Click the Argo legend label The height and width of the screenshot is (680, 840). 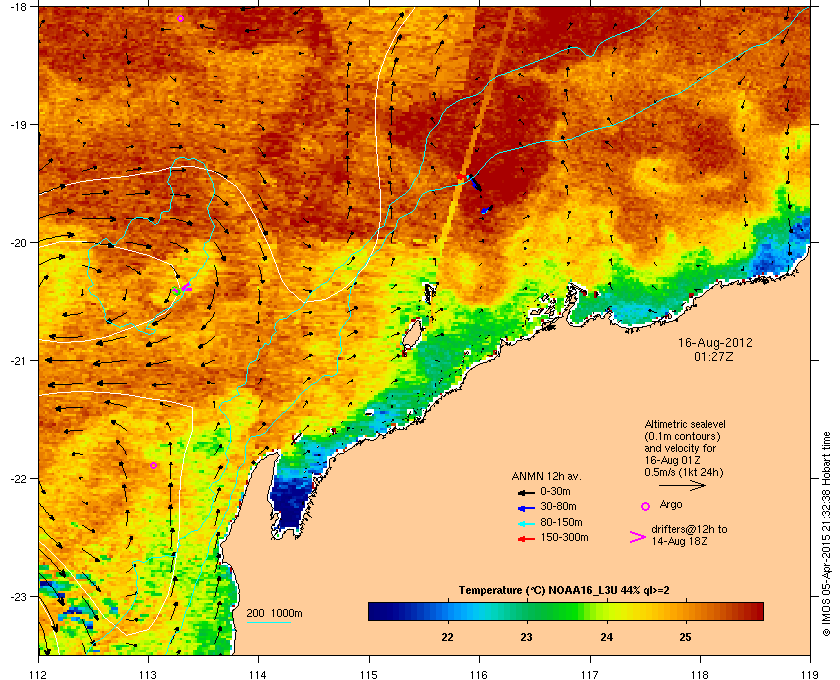pos(671,504)
